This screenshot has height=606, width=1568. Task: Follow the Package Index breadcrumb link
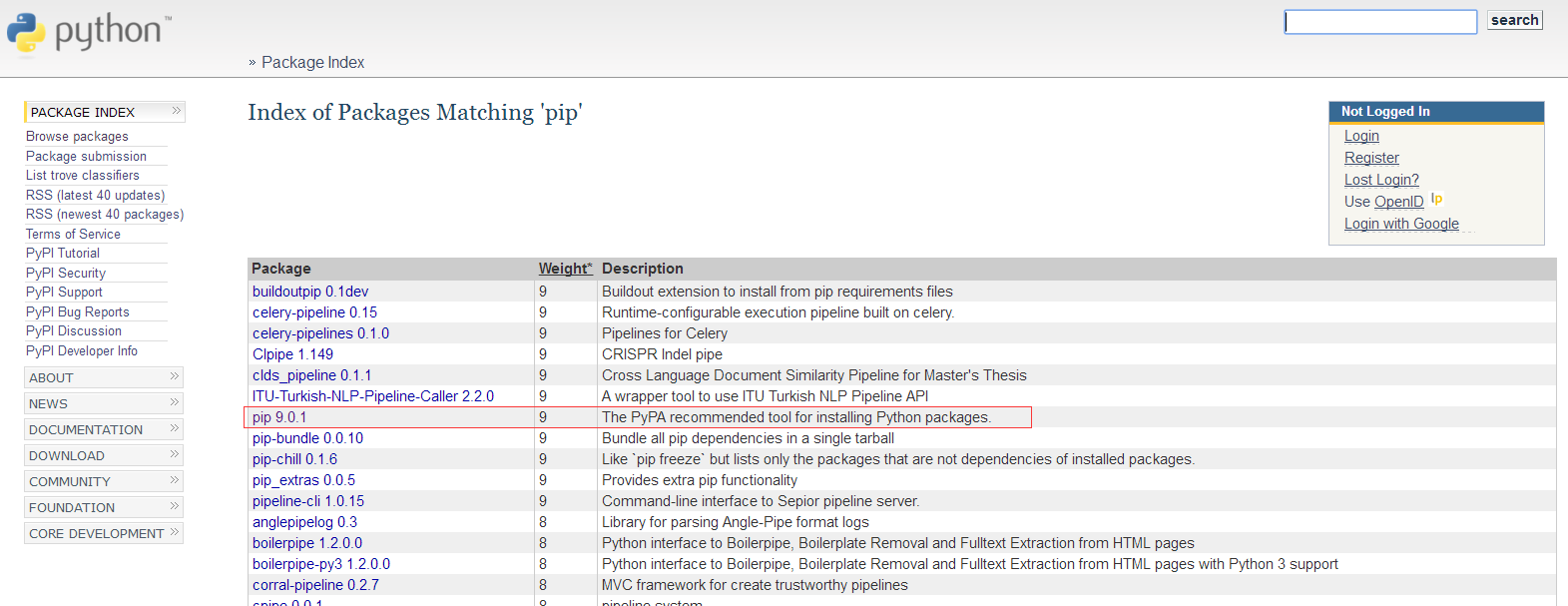pyautogui.click(x=312, y=62)
